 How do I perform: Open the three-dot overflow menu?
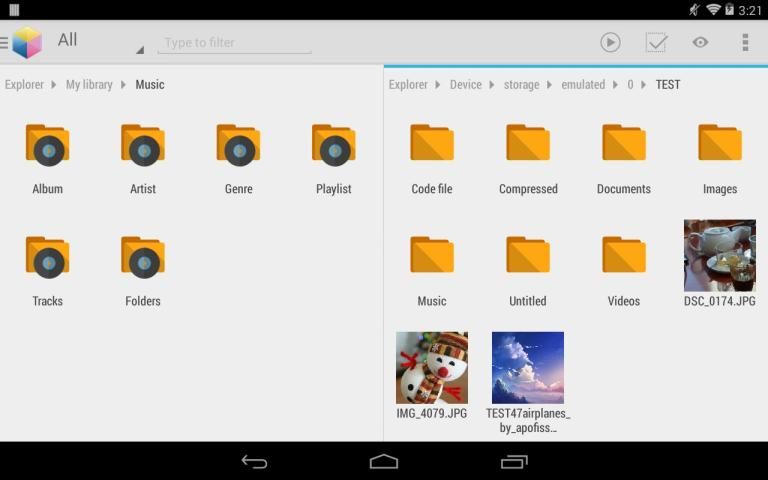point(745,42)
